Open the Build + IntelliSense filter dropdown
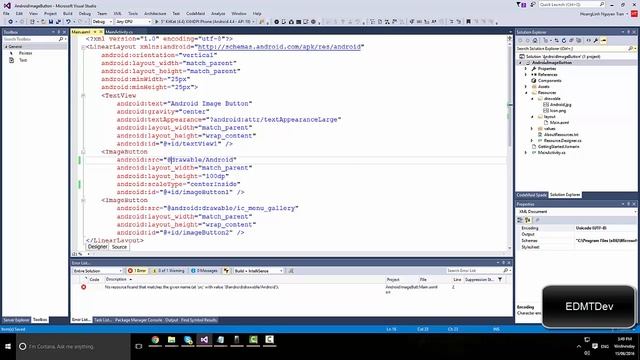Viewport: 640px width, 360px height. pos(258,271)
